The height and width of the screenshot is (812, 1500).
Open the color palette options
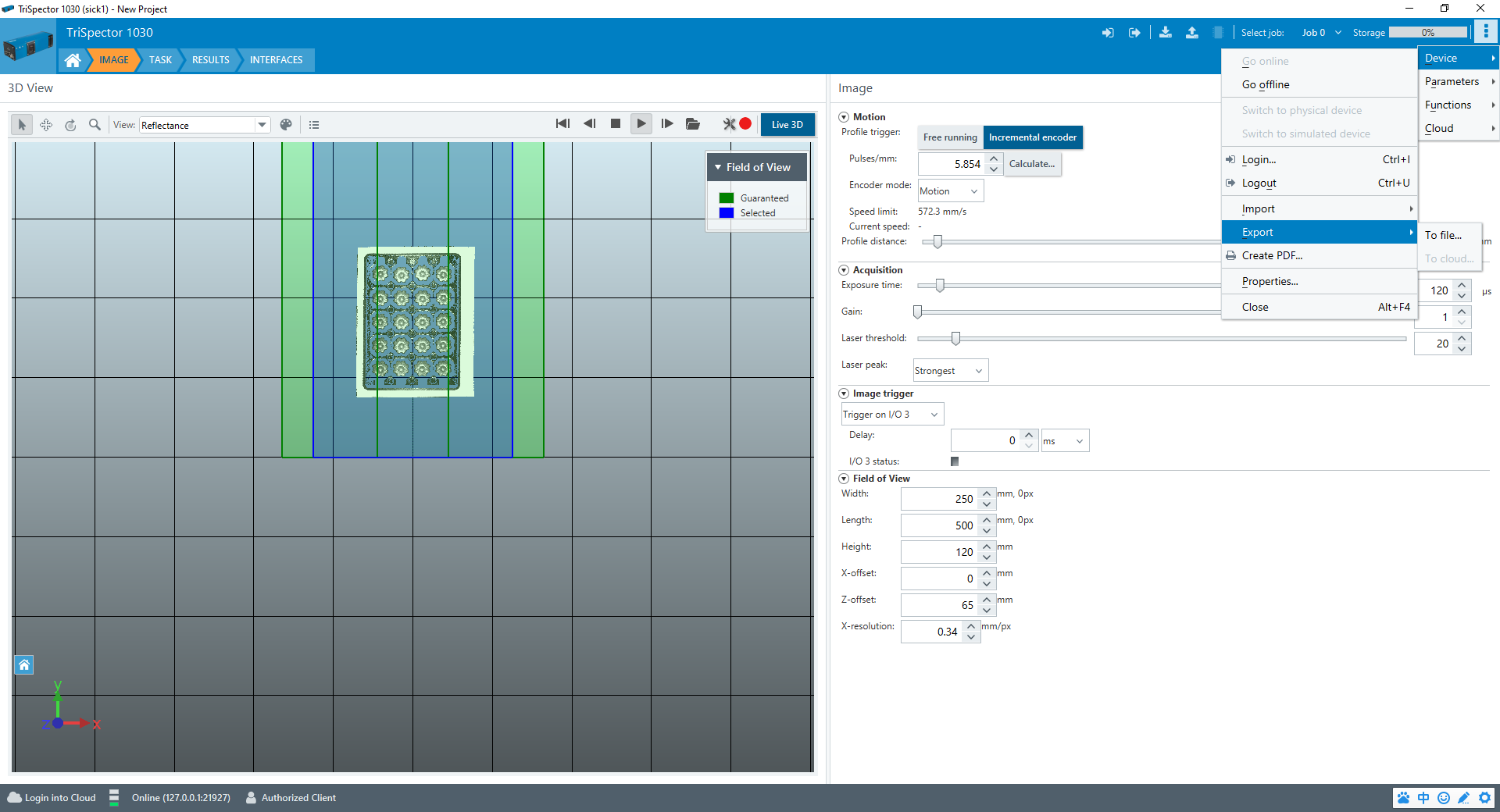(286, 125)
